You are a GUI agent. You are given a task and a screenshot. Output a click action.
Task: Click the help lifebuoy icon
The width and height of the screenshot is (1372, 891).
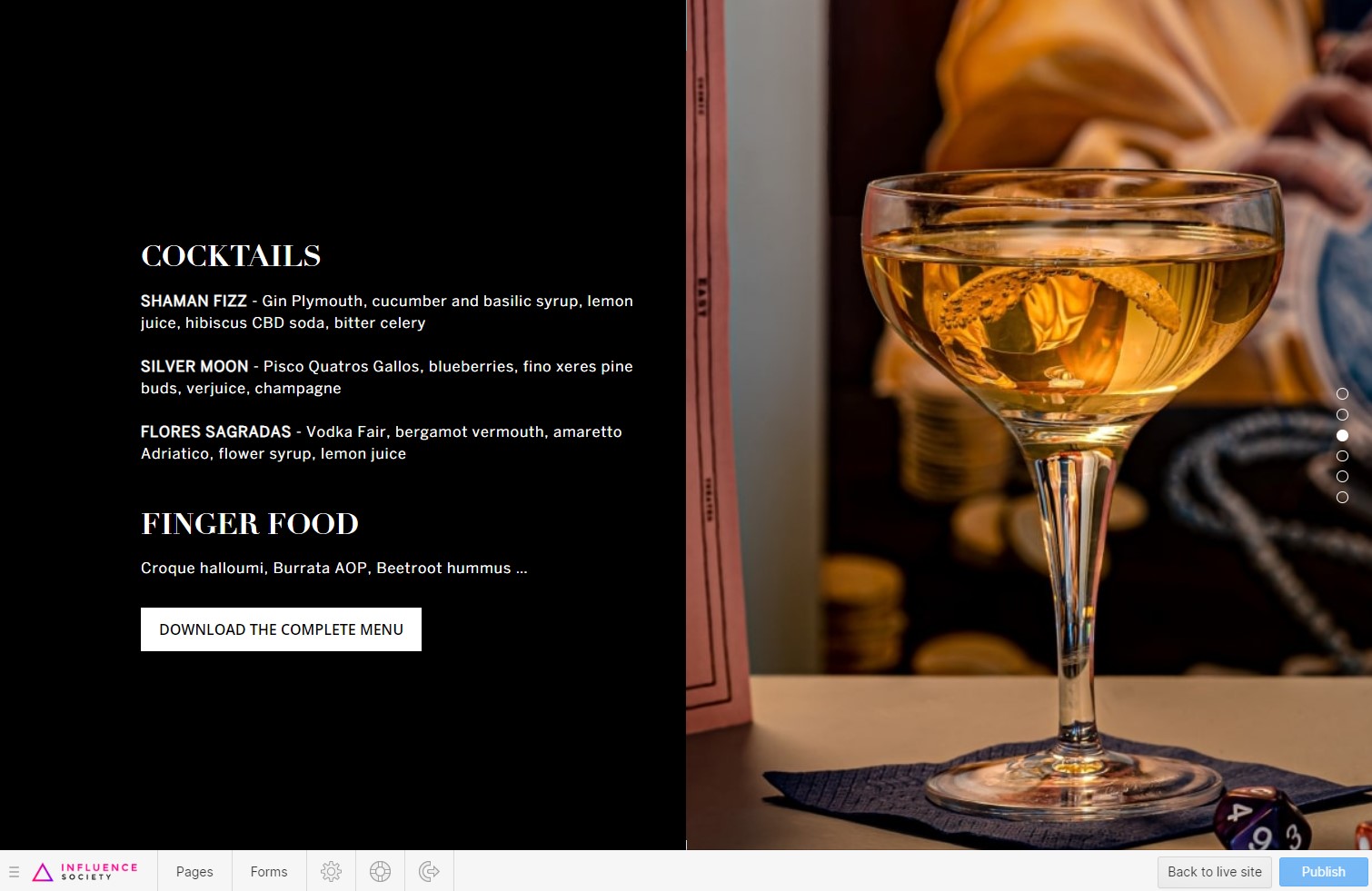[x=380, y=871]
